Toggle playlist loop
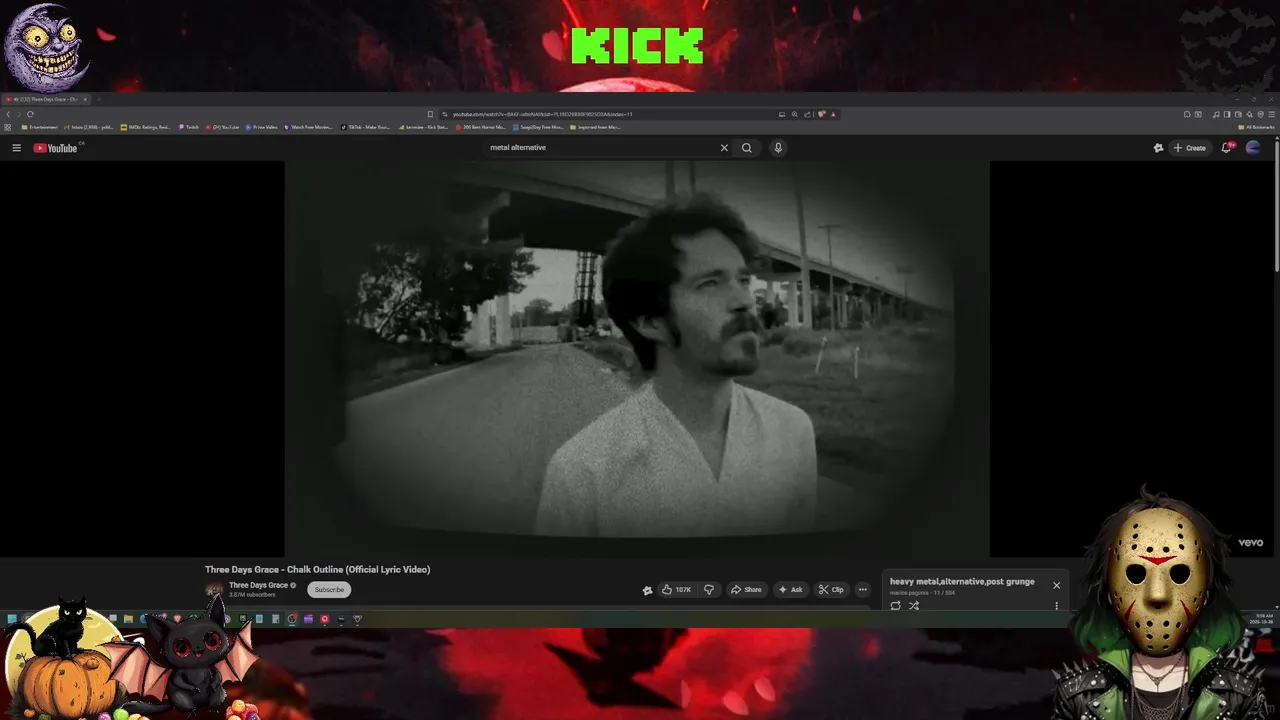Screen dimensions: 1280x720 tap(895, 606)
